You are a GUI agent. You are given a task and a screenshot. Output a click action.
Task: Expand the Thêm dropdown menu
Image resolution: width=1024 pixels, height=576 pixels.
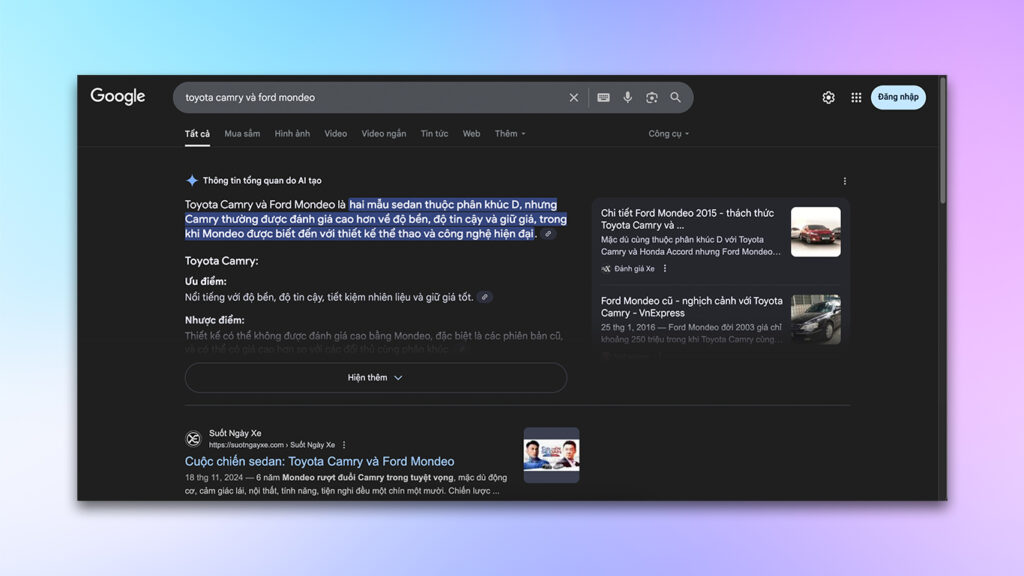click(x=510, y=134)
